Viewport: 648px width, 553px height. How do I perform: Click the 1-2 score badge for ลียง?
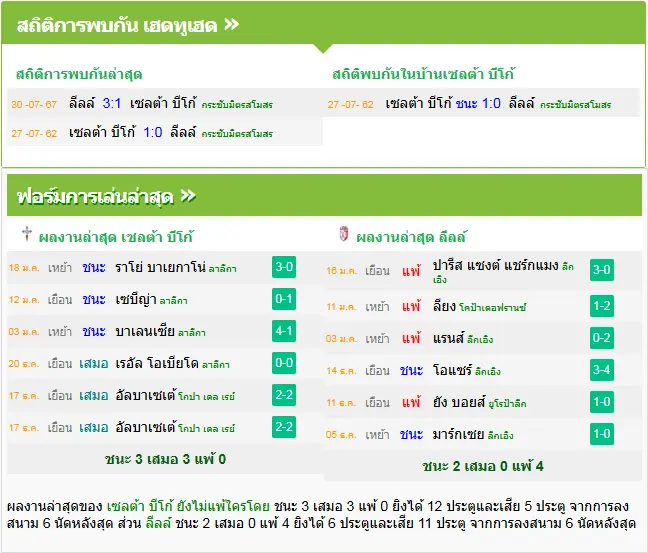pos(601,306)
